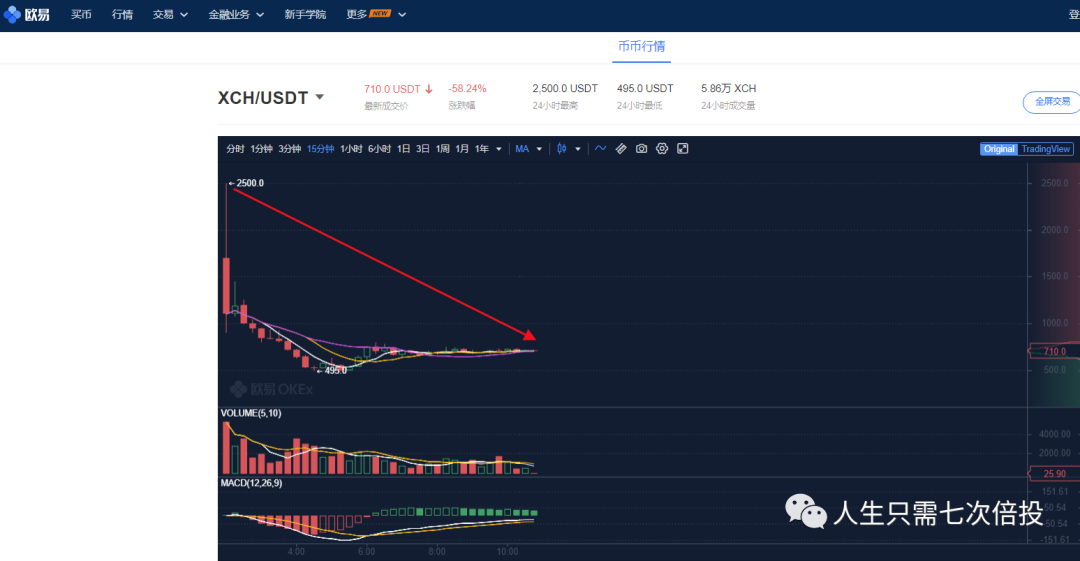Image resolution: width=1080 pixels, height=561 pixels.
Task: Click the 6:00 time axis label
Action: [366, 551]
